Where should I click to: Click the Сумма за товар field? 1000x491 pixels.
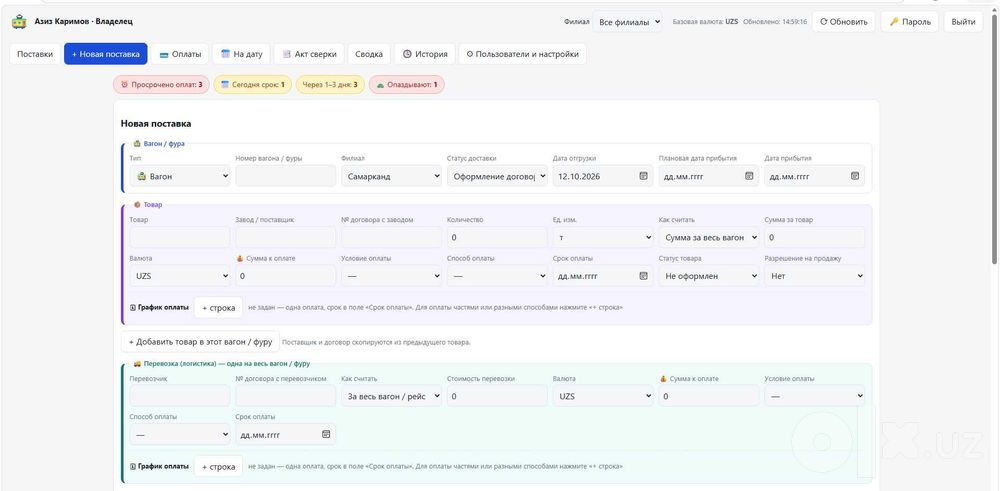814,237
